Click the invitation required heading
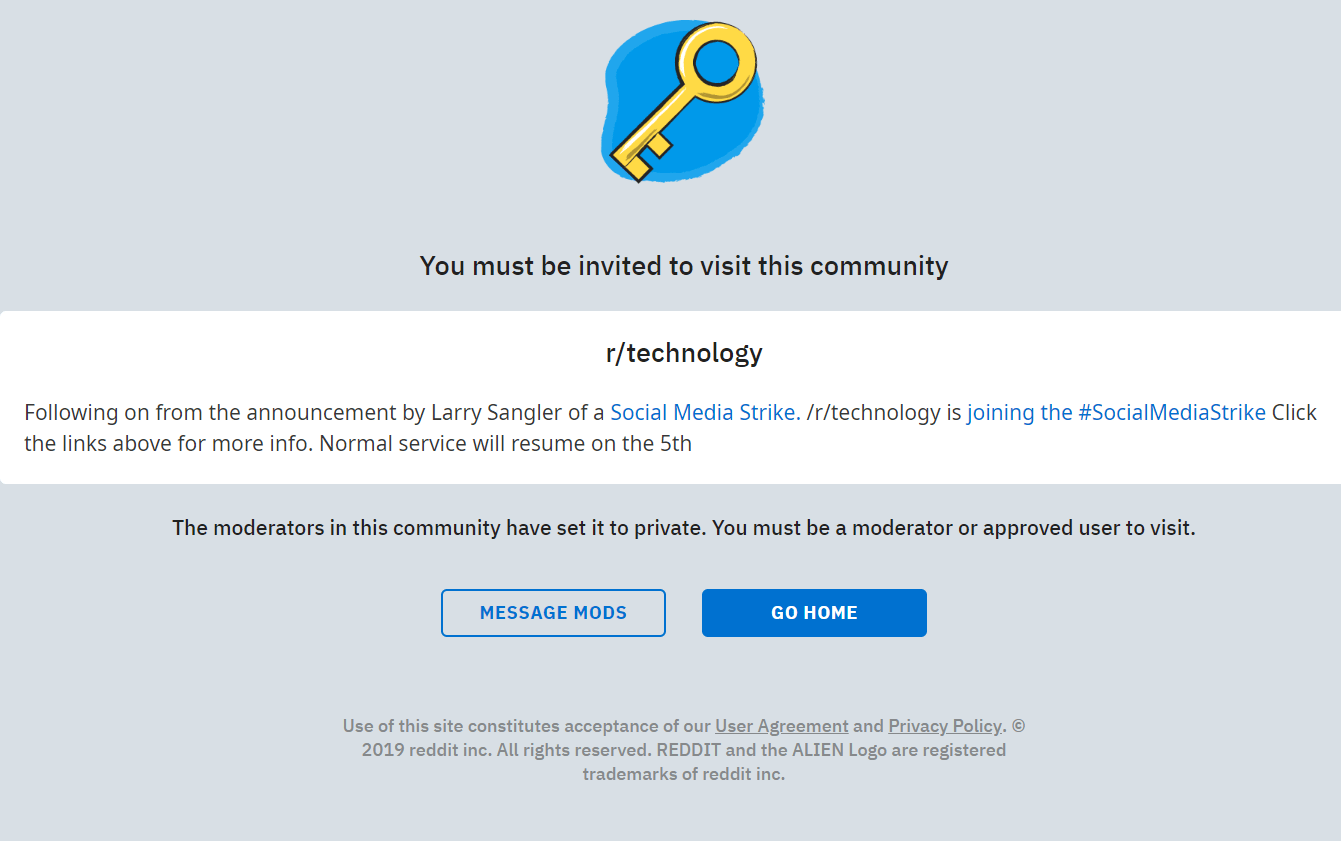Viewport: 1341px width, 841px height. pos(683,266)
